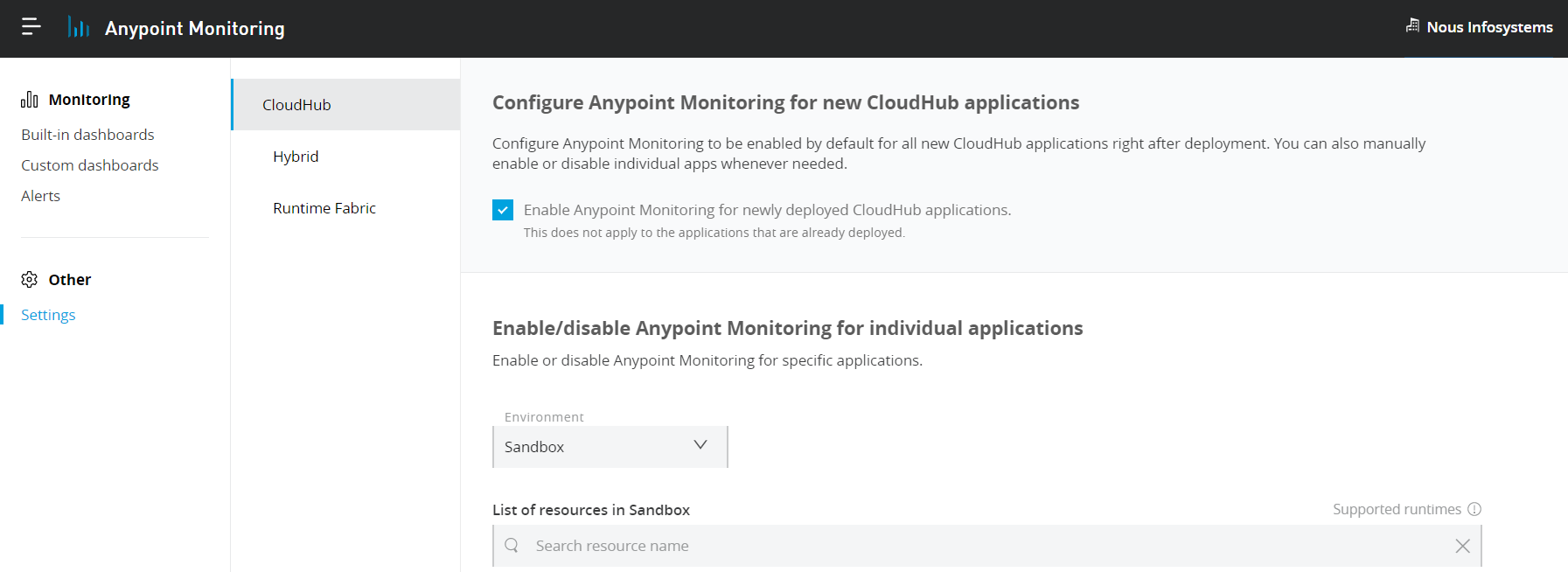
Task: Click the Other section heading
Action: coord(70,280)
